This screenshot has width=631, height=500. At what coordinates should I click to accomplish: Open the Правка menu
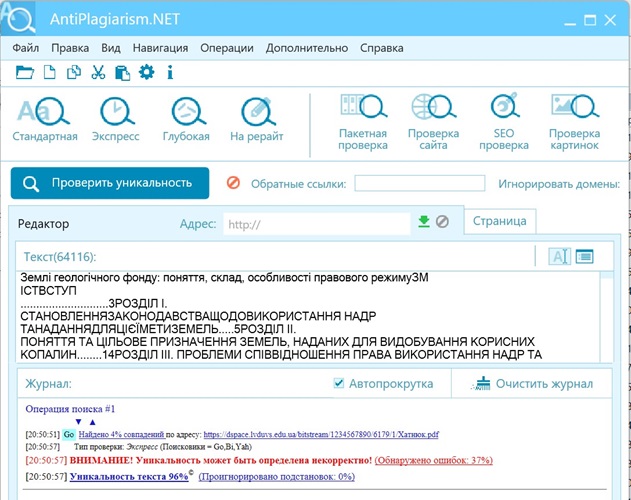pyautogui.click(x=70, y=48)
